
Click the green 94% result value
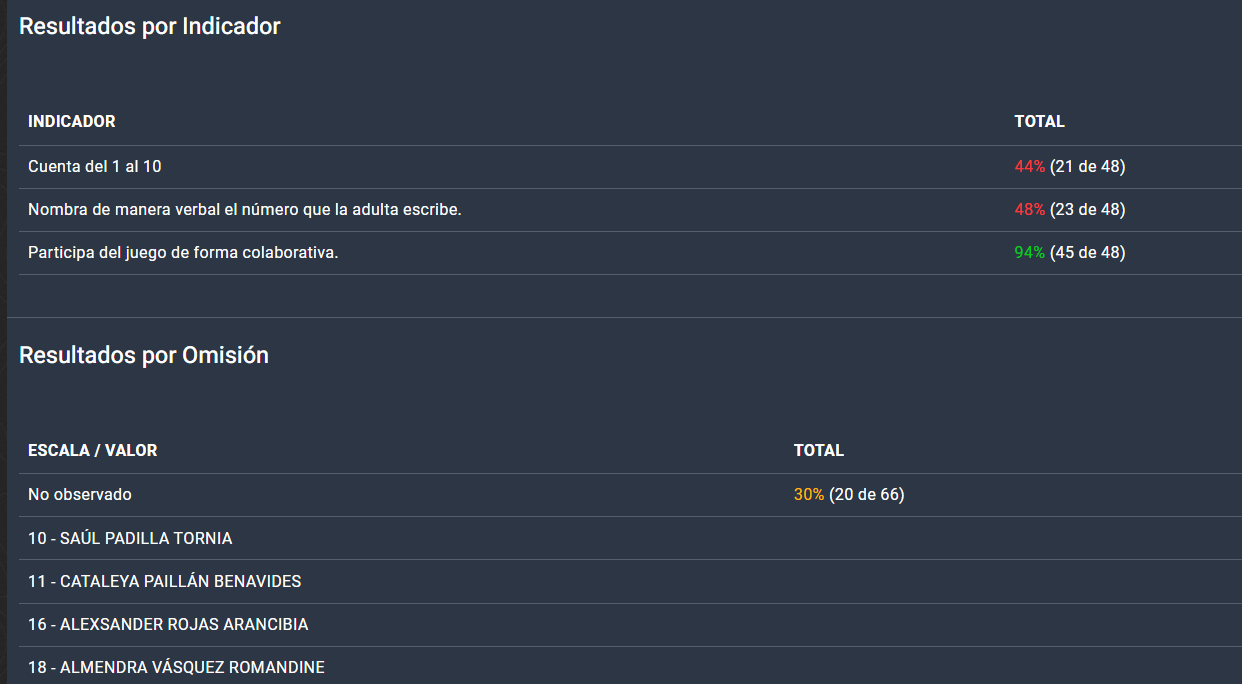1029,252
